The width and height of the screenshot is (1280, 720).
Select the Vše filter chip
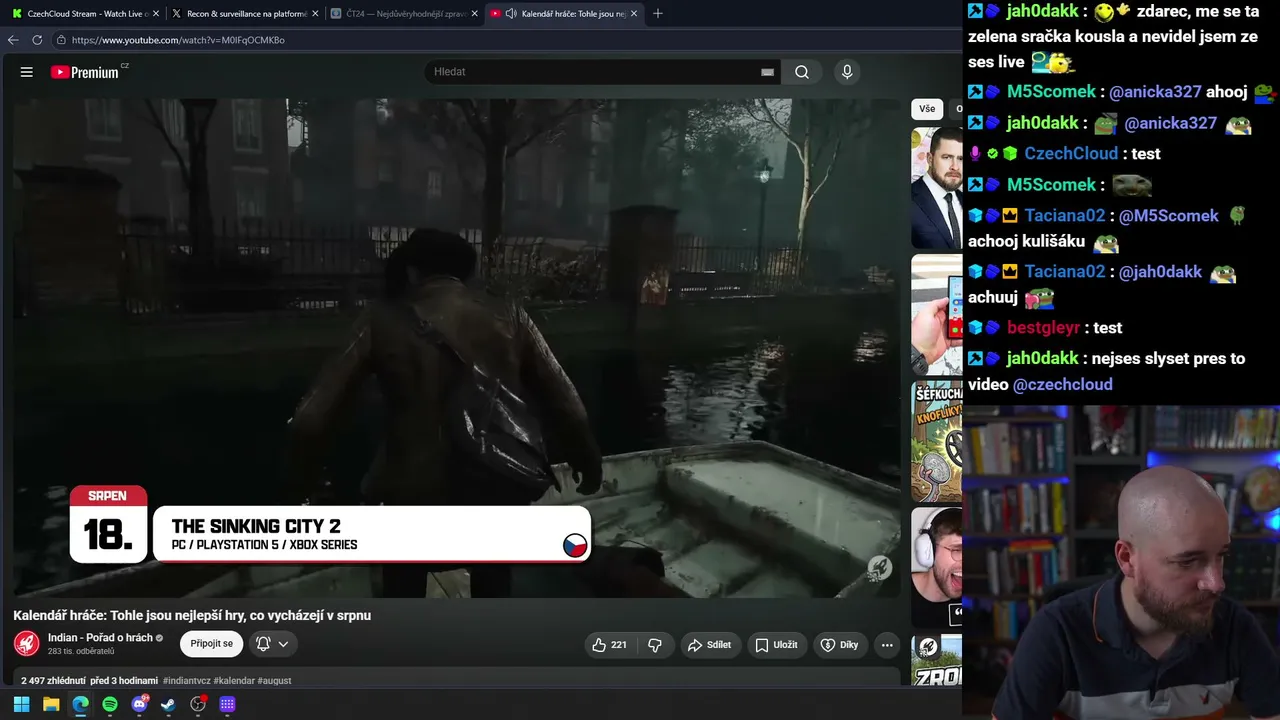click(x=927, y=109)
